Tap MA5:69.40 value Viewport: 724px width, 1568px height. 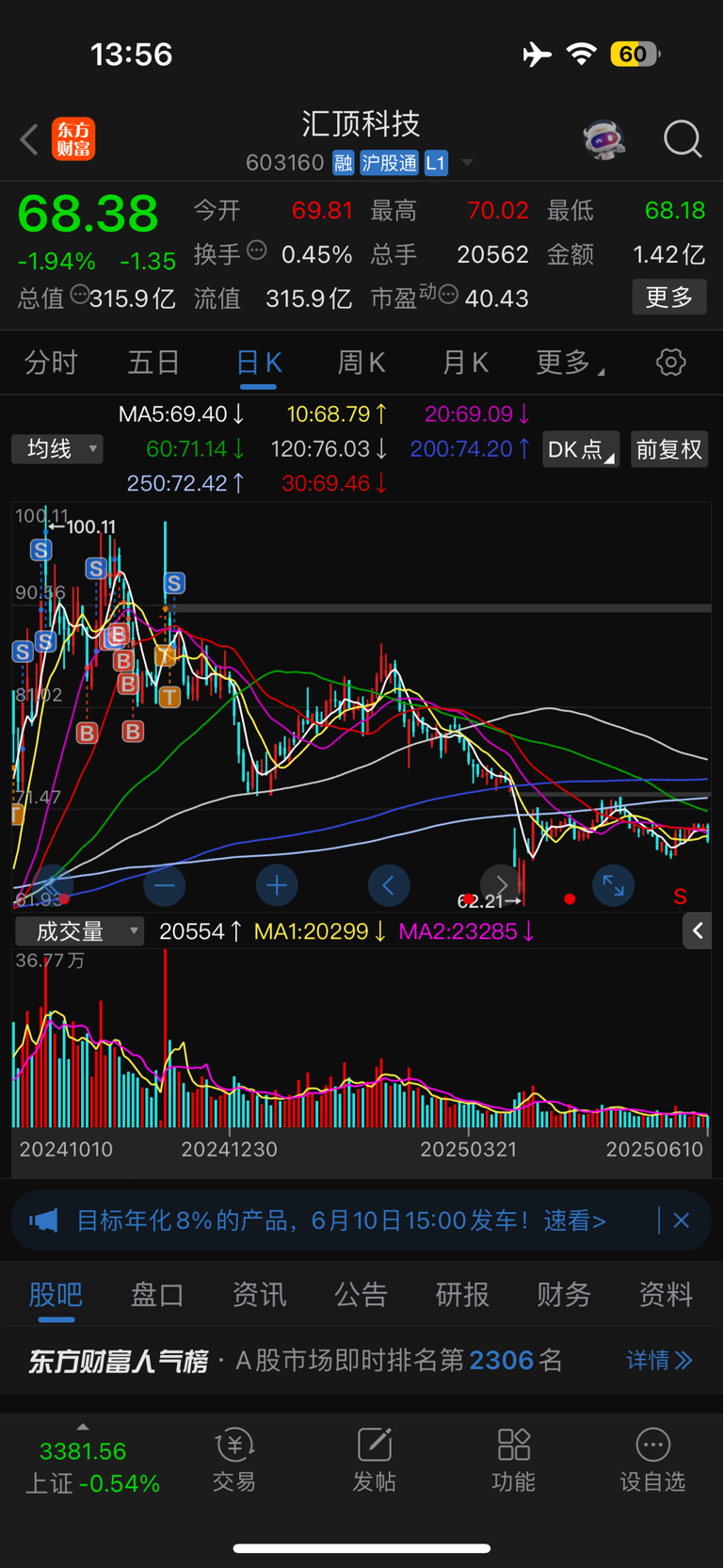click(182, 414)
